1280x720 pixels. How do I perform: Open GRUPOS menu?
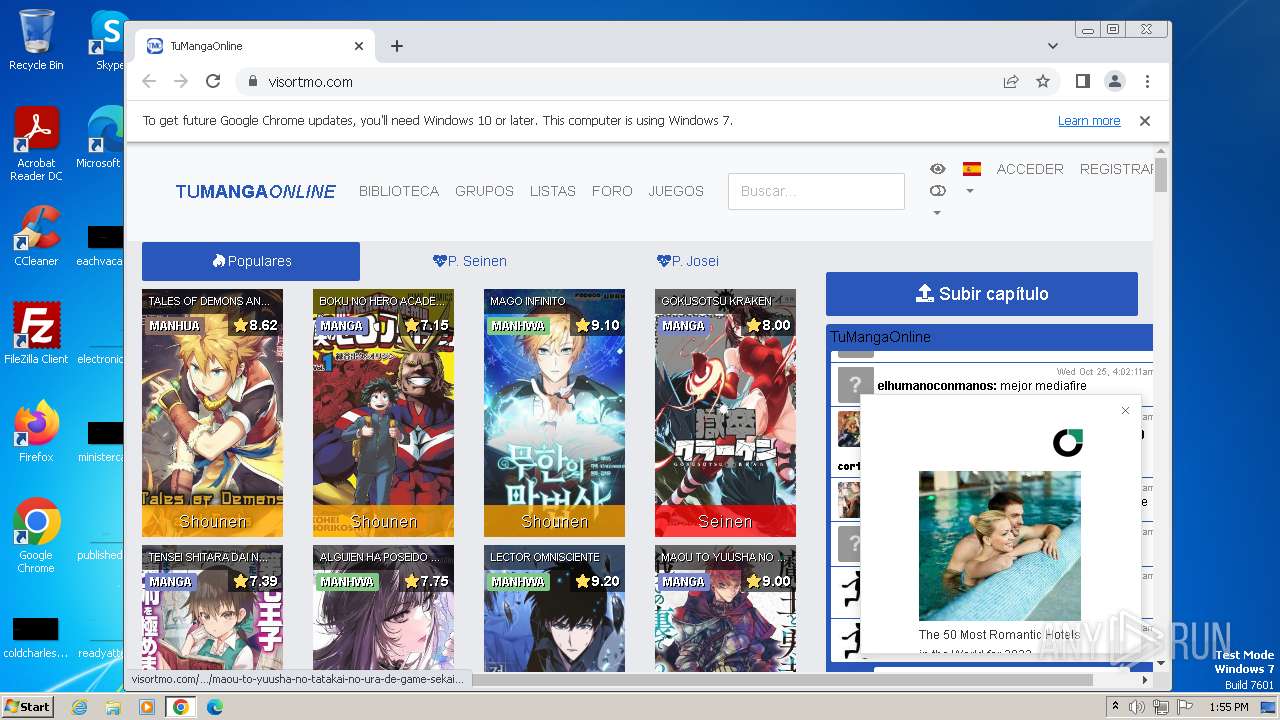tap(484, 191)
